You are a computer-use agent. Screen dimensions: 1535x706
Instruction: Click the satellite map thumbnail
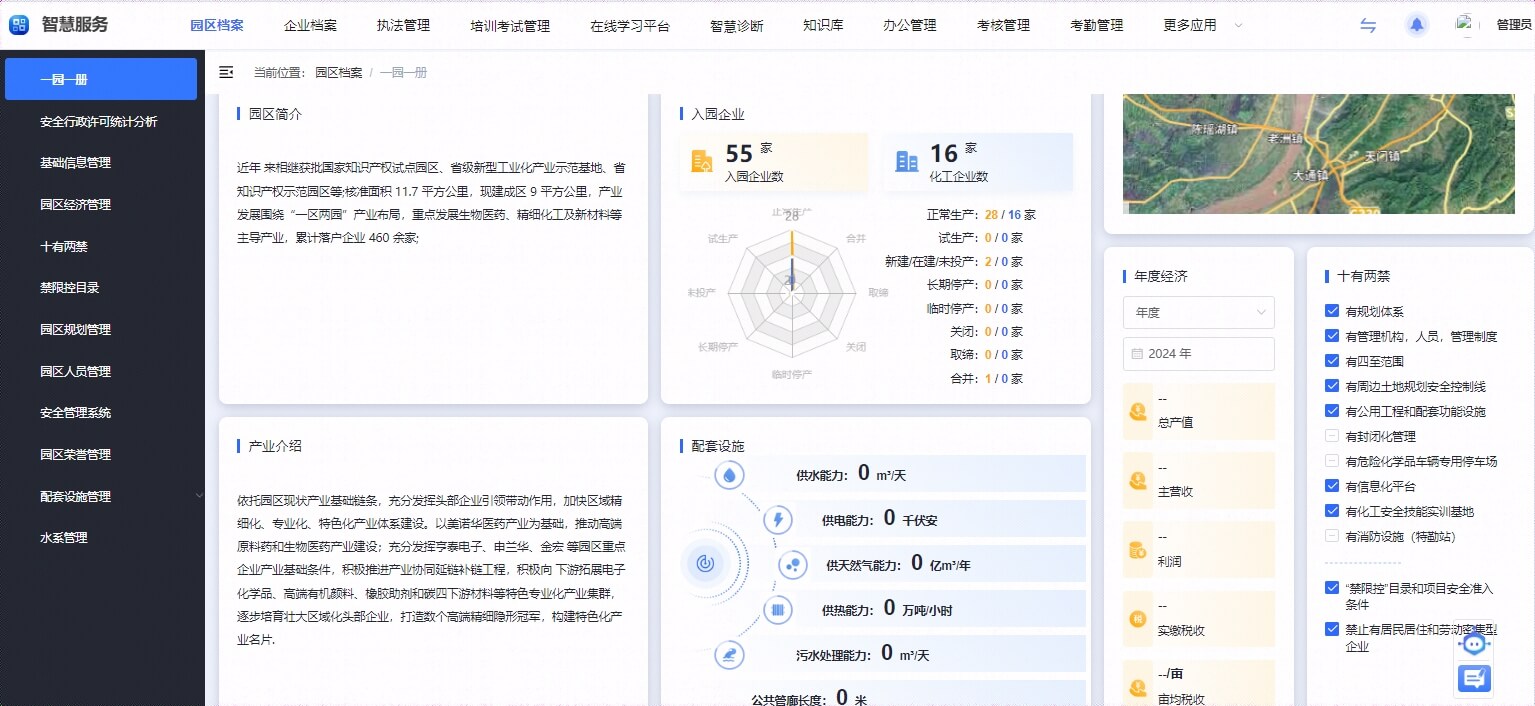pyautogui.click(x=1318, y=153)
